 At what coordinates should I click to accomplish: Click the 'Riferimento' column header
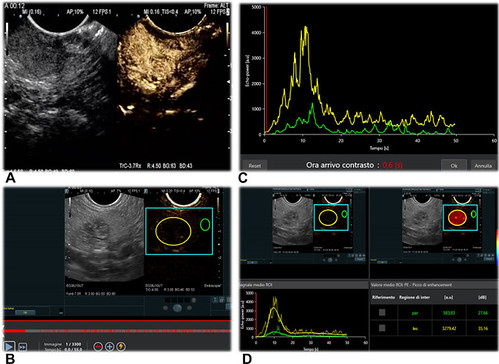(x=383, y=297)
